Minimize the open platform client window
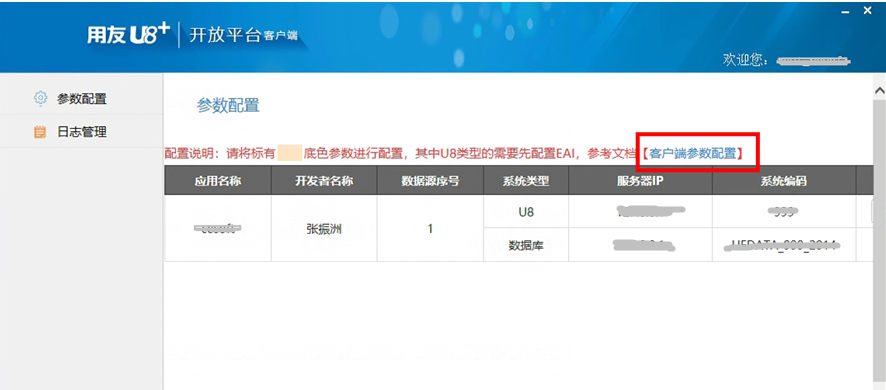Image resolution: width=886 pixels, height=390 pixels. [846, 11]
